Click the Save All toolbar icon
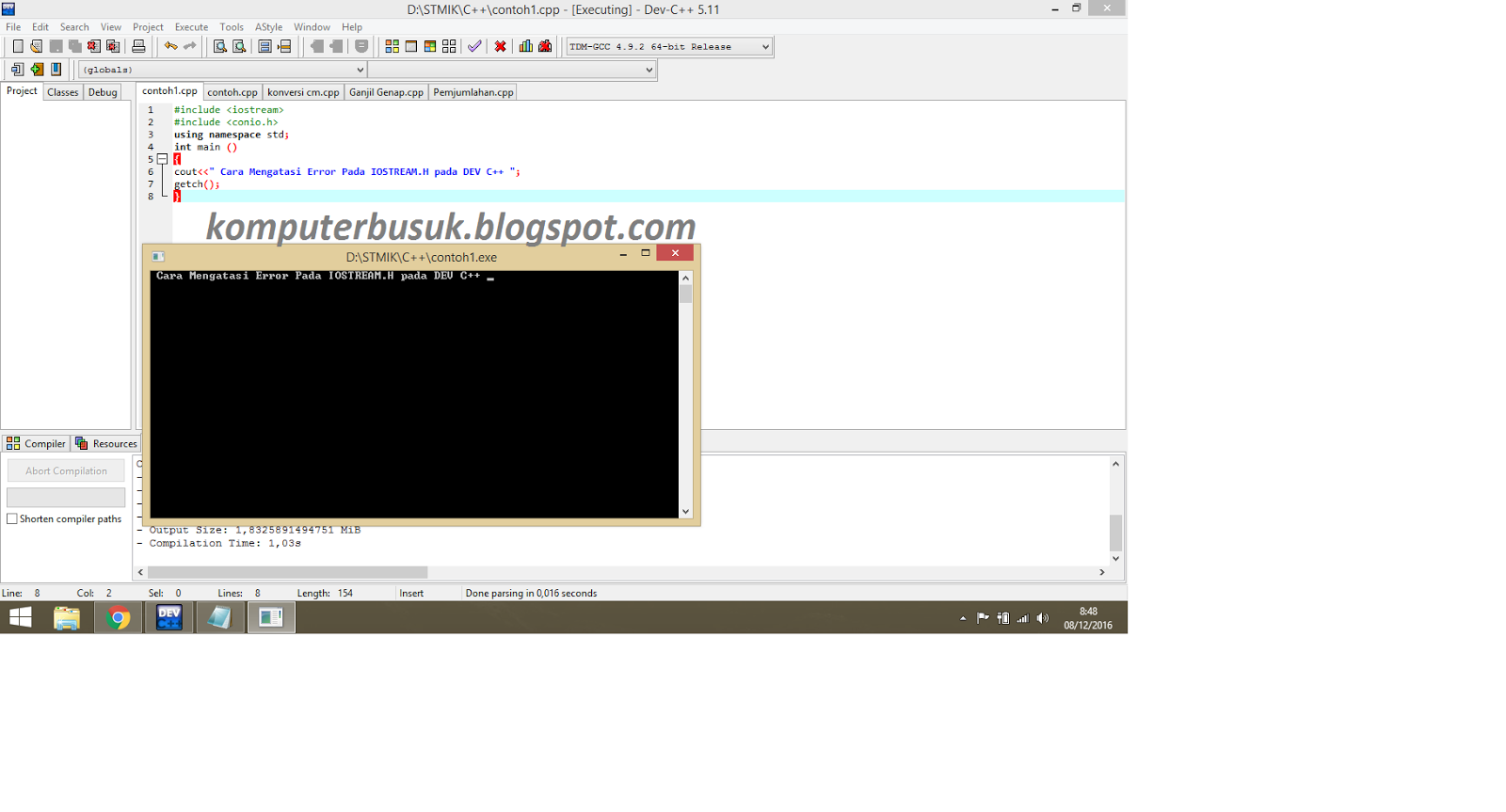 (74, 46)
